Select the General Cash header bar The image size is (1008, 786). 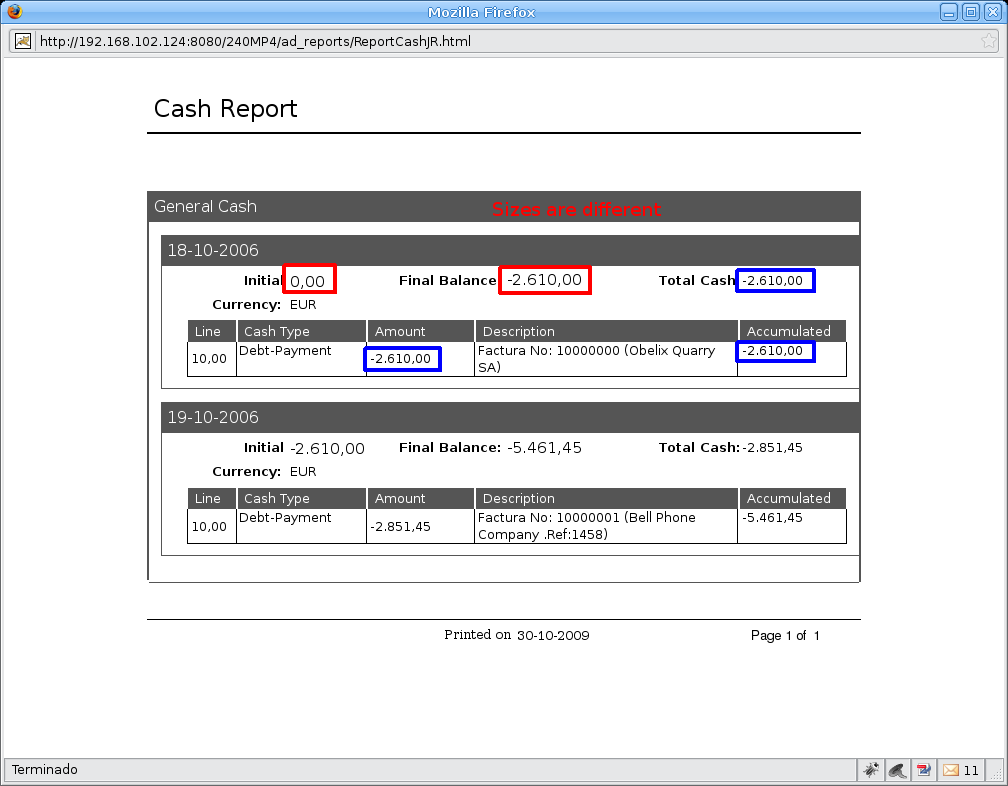pos(503,206)
